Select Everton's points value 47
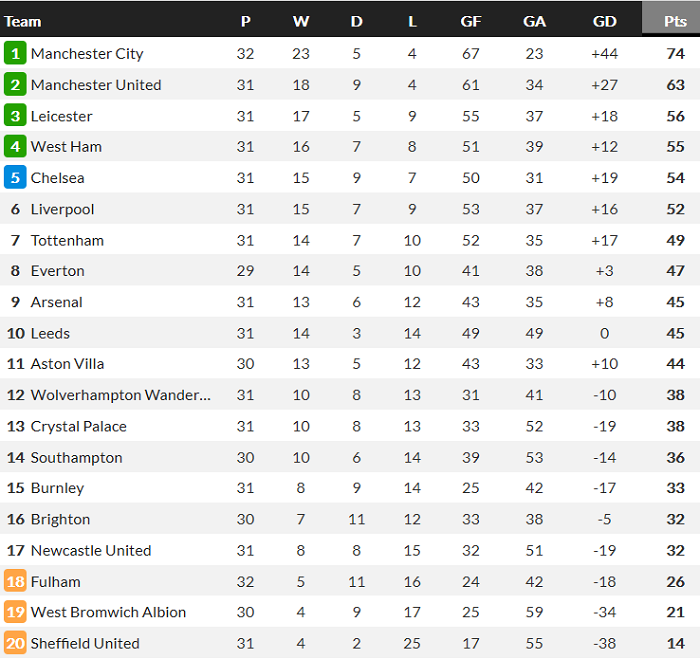This screenshot has width=700, height=659. (x=675, y=271)
